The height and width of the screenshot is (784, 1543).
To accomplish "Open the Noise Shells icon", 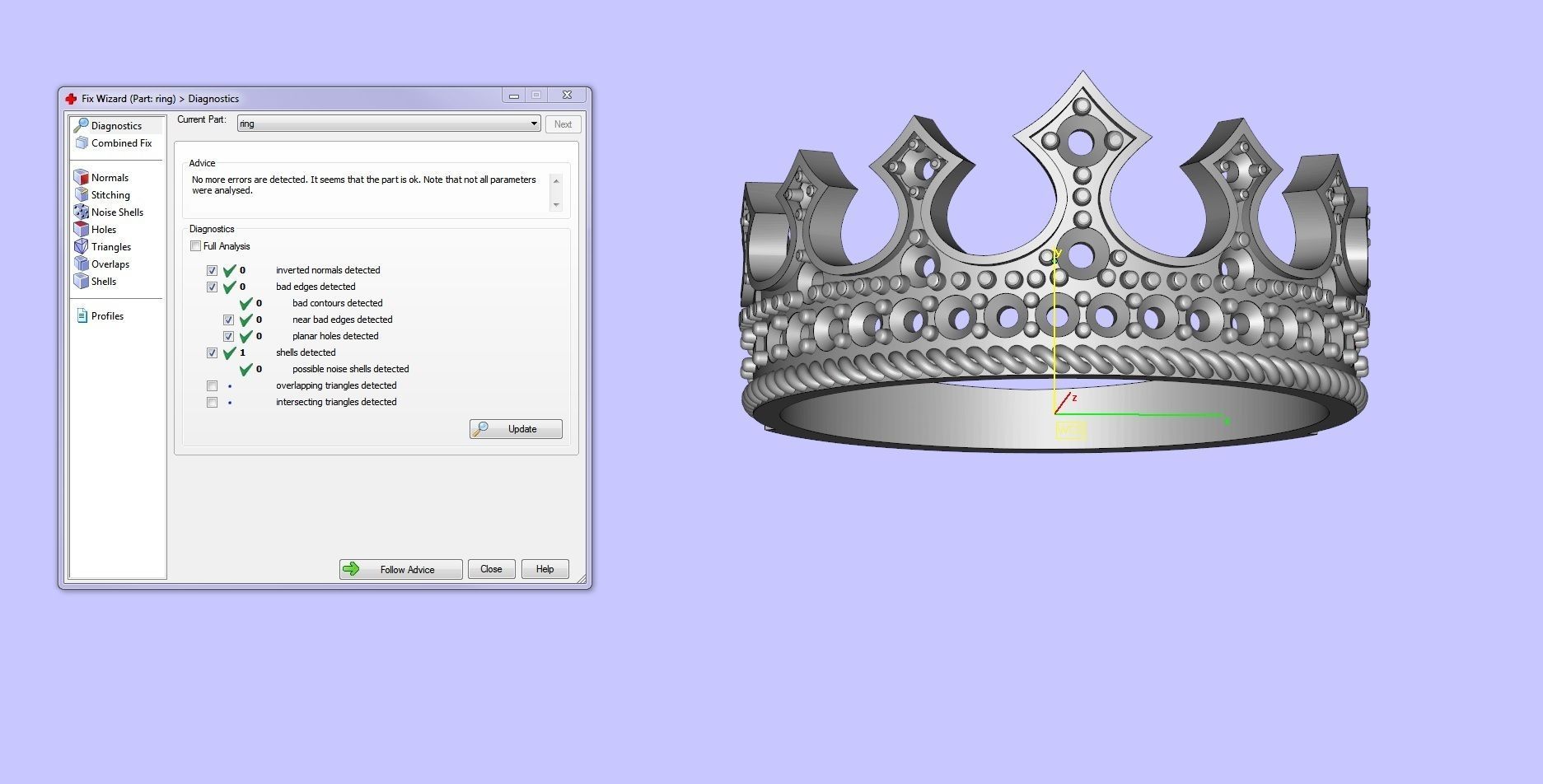I will tap(81, 212).
